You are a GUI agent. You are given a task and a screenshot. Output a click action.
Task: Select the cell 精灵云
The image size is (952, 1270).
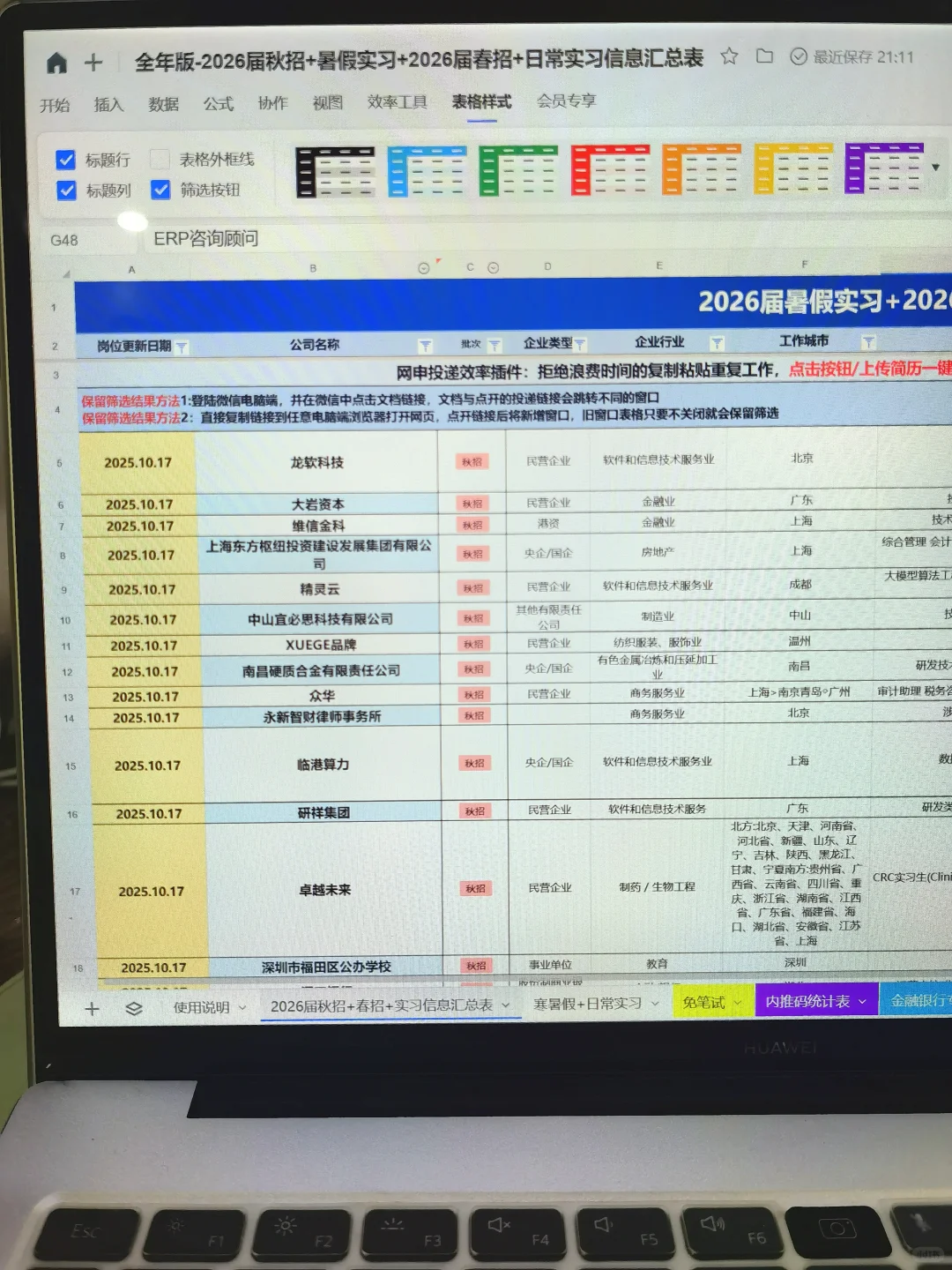pyautogui.click(x=319, y=589)
